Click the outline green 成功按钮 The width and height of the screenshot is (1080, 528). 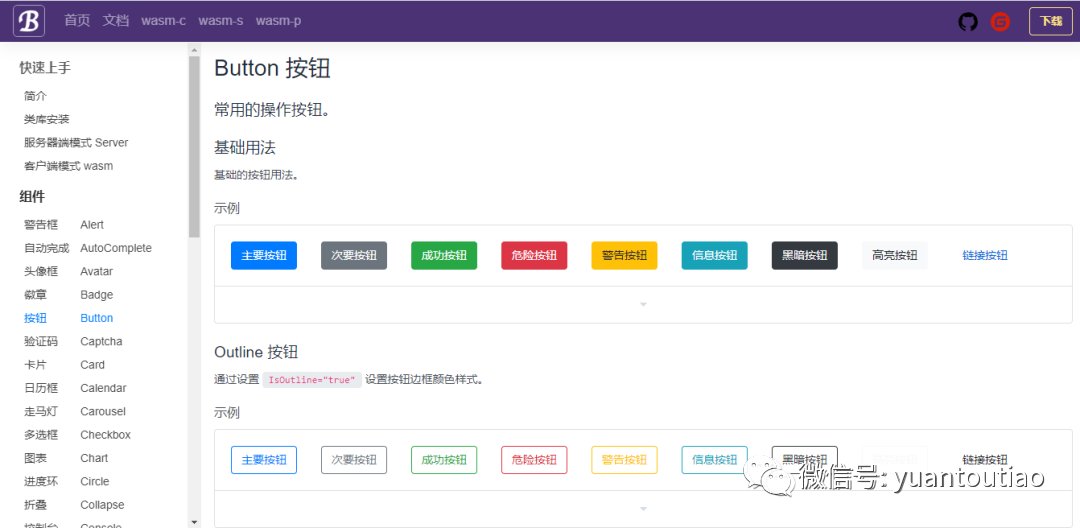444,460
